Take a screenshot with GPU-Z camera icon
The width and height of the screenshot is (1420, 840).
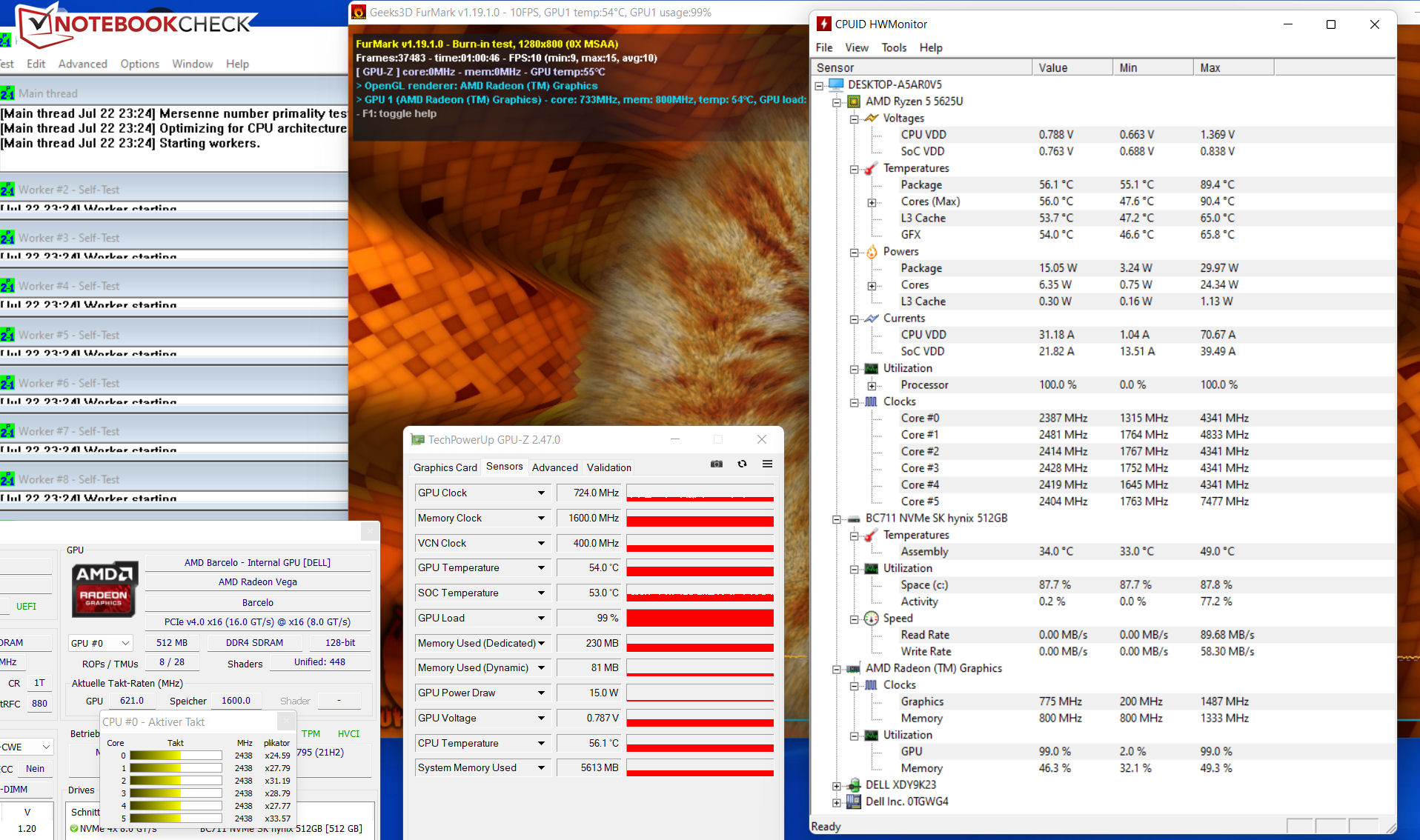click(x=717, y=464)
